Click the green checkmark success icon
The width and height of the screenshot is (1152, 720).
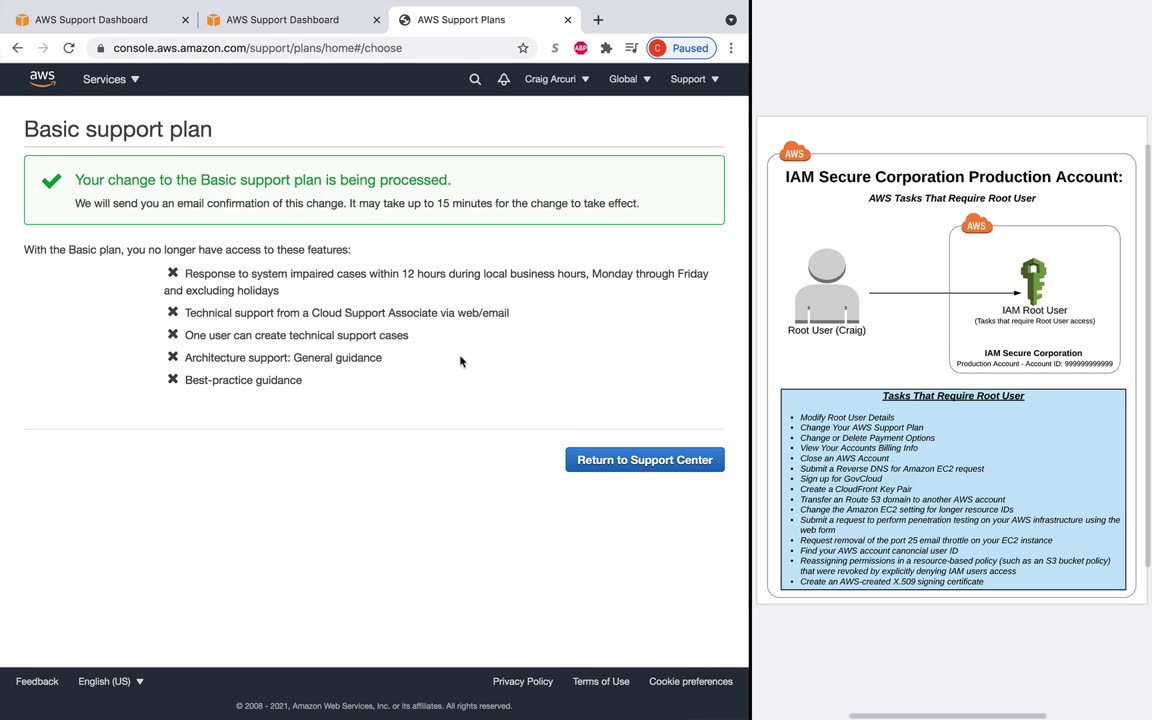pyautogui.click(x=51, y=181)
